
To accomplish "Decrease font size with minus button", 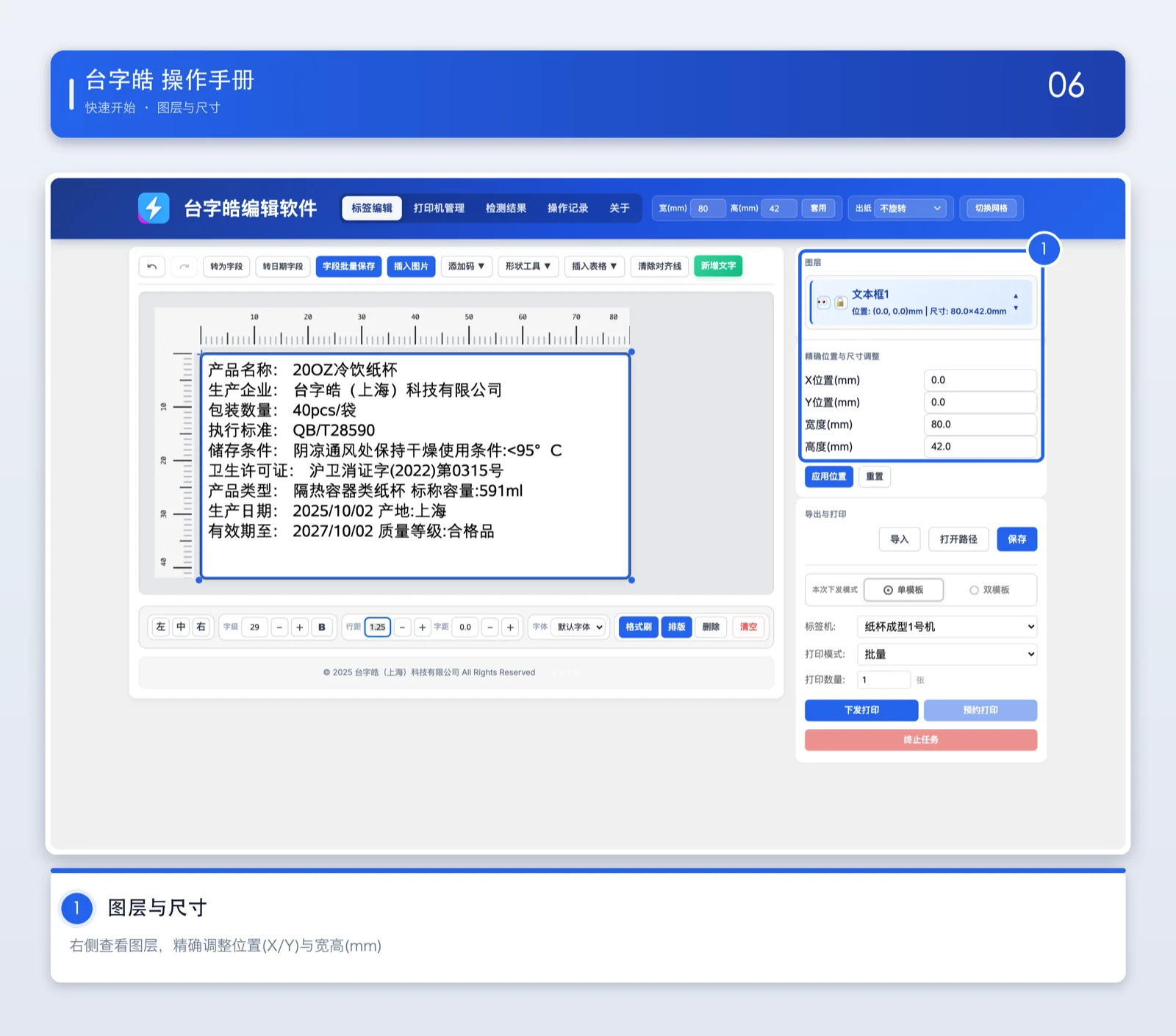I will click(x=279, y=627).
